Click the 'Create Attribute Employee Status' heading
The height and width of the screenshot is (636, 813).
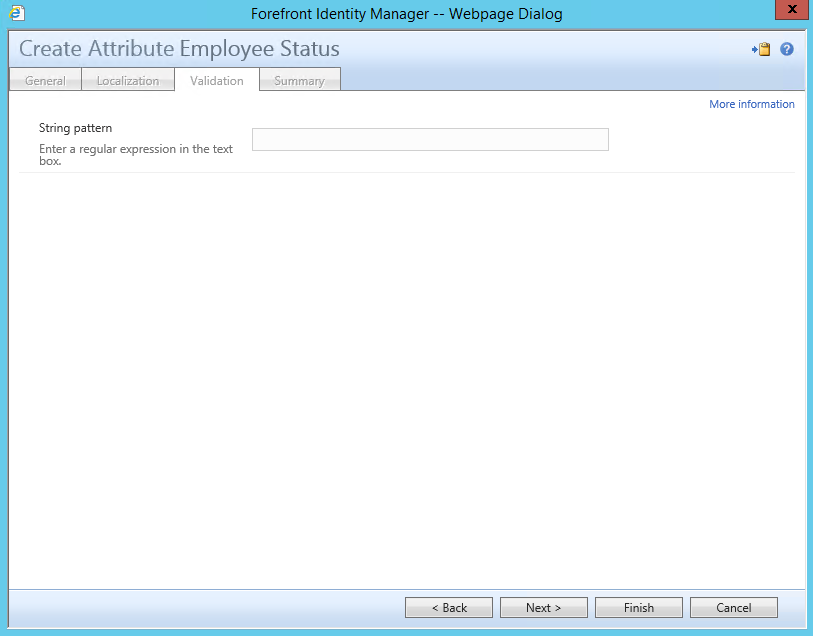coord(179,49)
